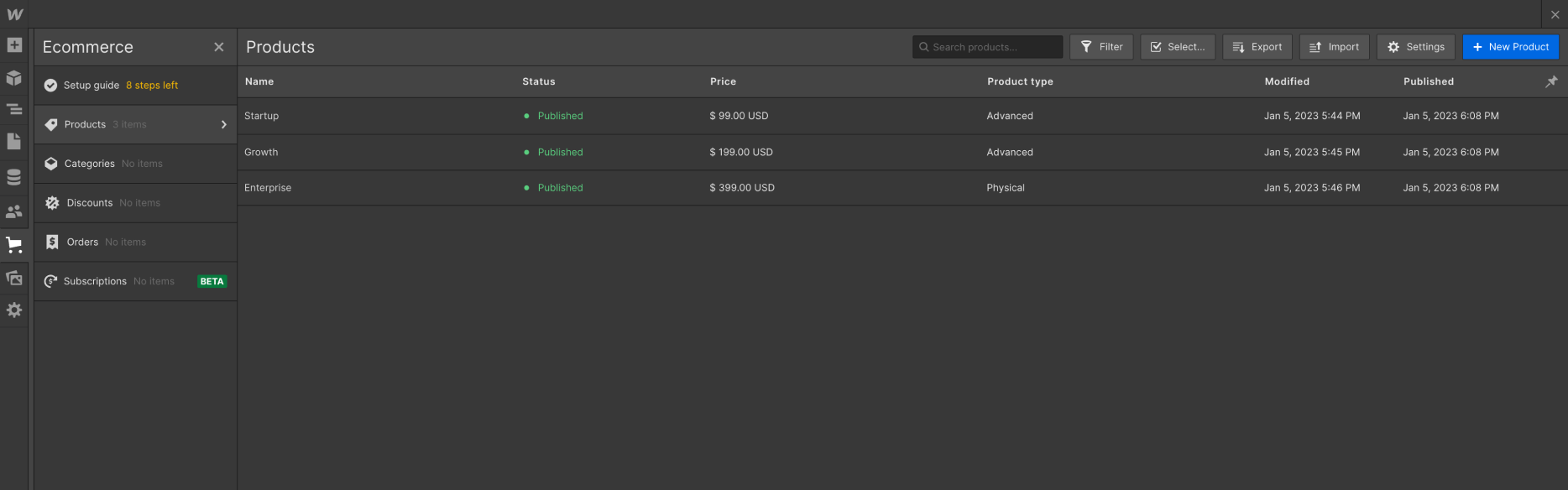Switch to the Categories section
This screenshot has width=1568, height=490.
pyautogui.click(x=90, y=164)
